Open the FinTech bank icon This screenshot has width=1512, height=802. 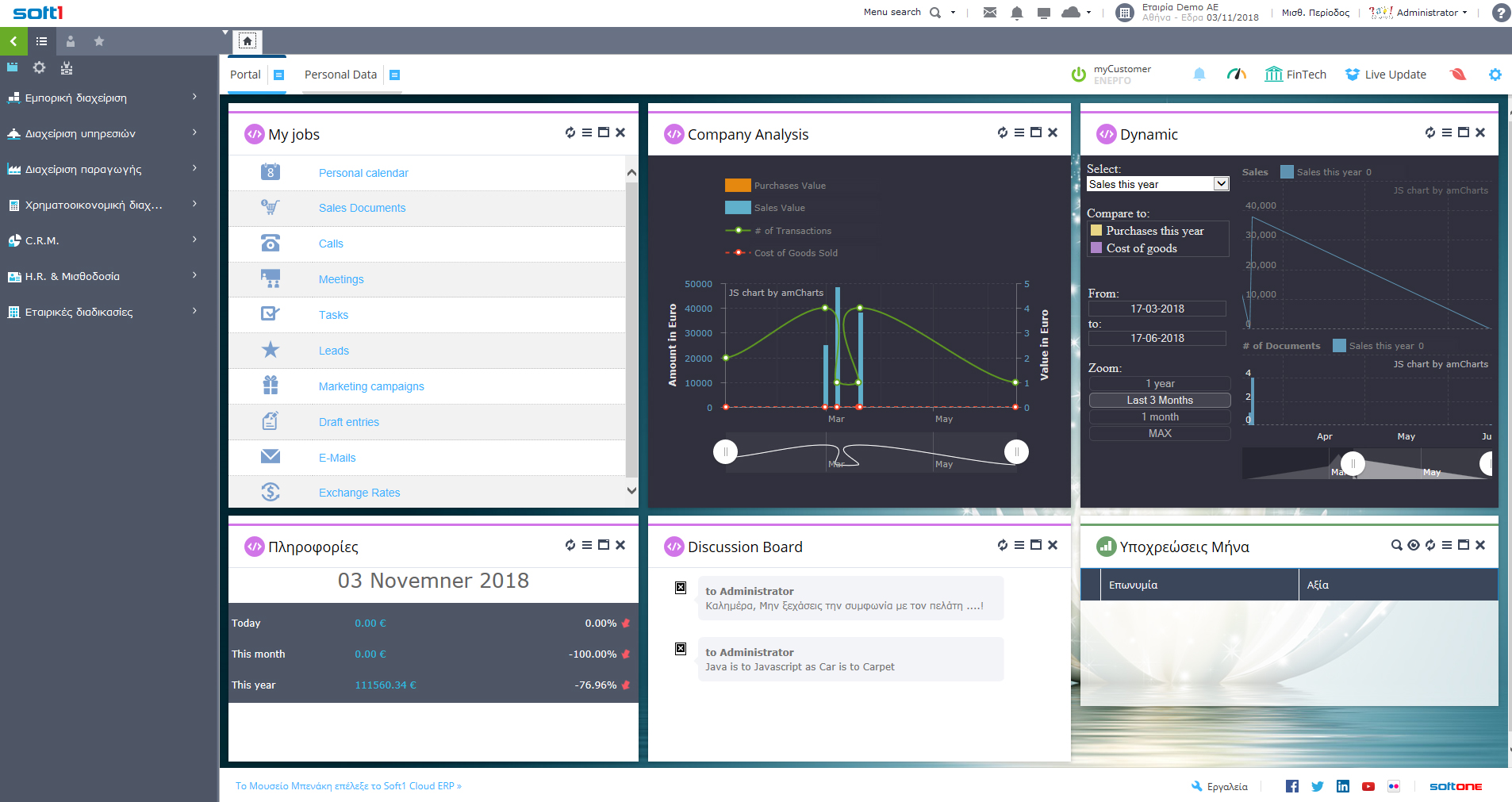tap(1273, 75)
